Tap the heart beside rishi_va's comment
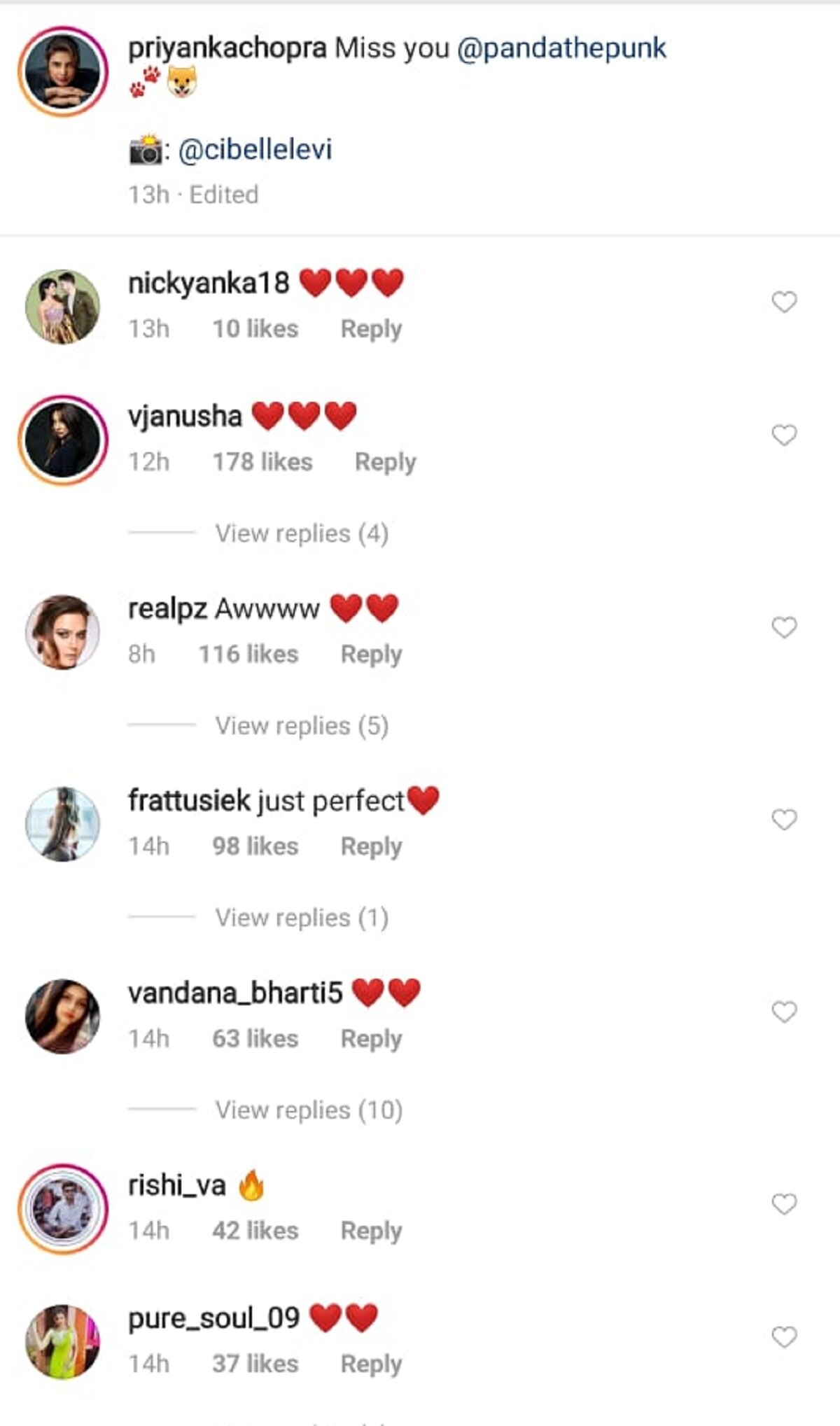The image size is (840, 1426). click(x=784, y=1204)
